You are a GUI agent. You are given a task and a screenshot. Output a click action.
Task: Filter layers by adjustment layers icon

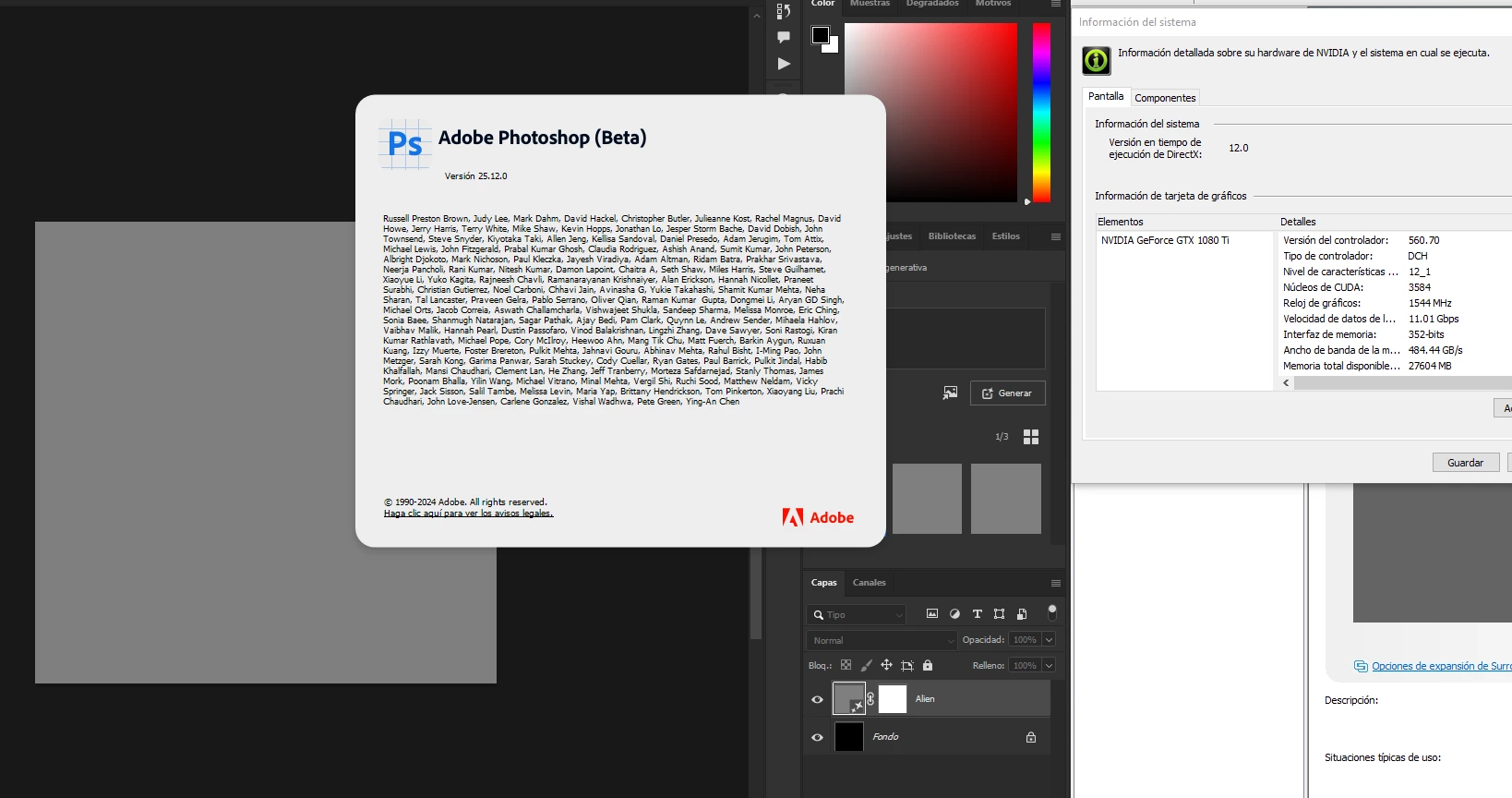click(x=954, y=613)
